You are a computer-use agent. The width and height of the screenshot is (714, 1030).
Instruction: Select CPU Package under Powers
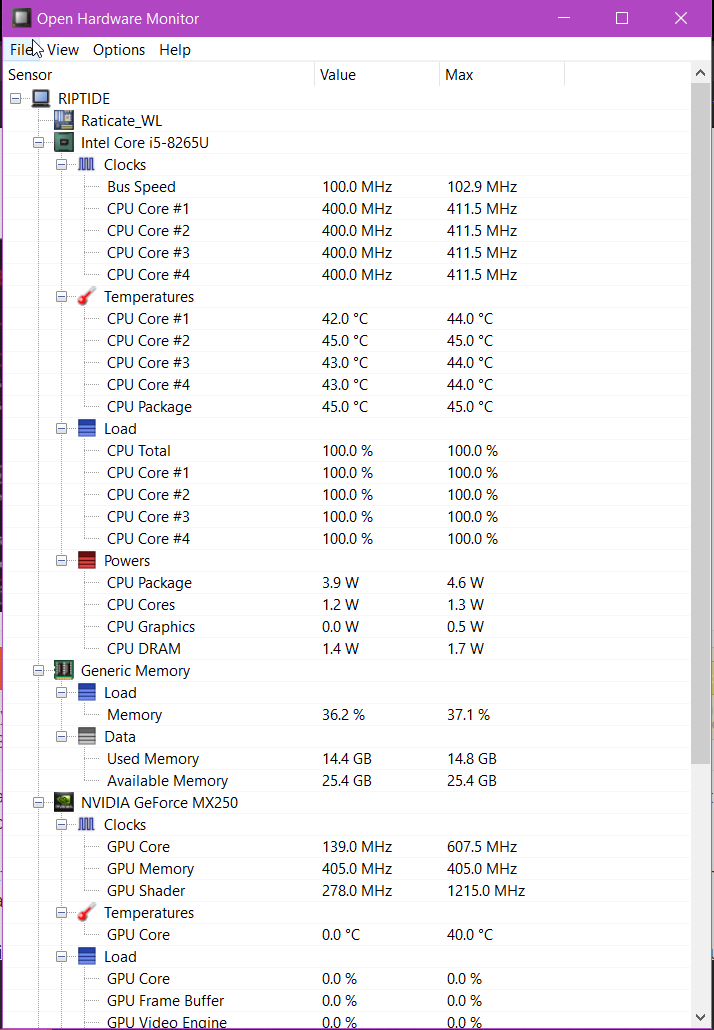347,583
